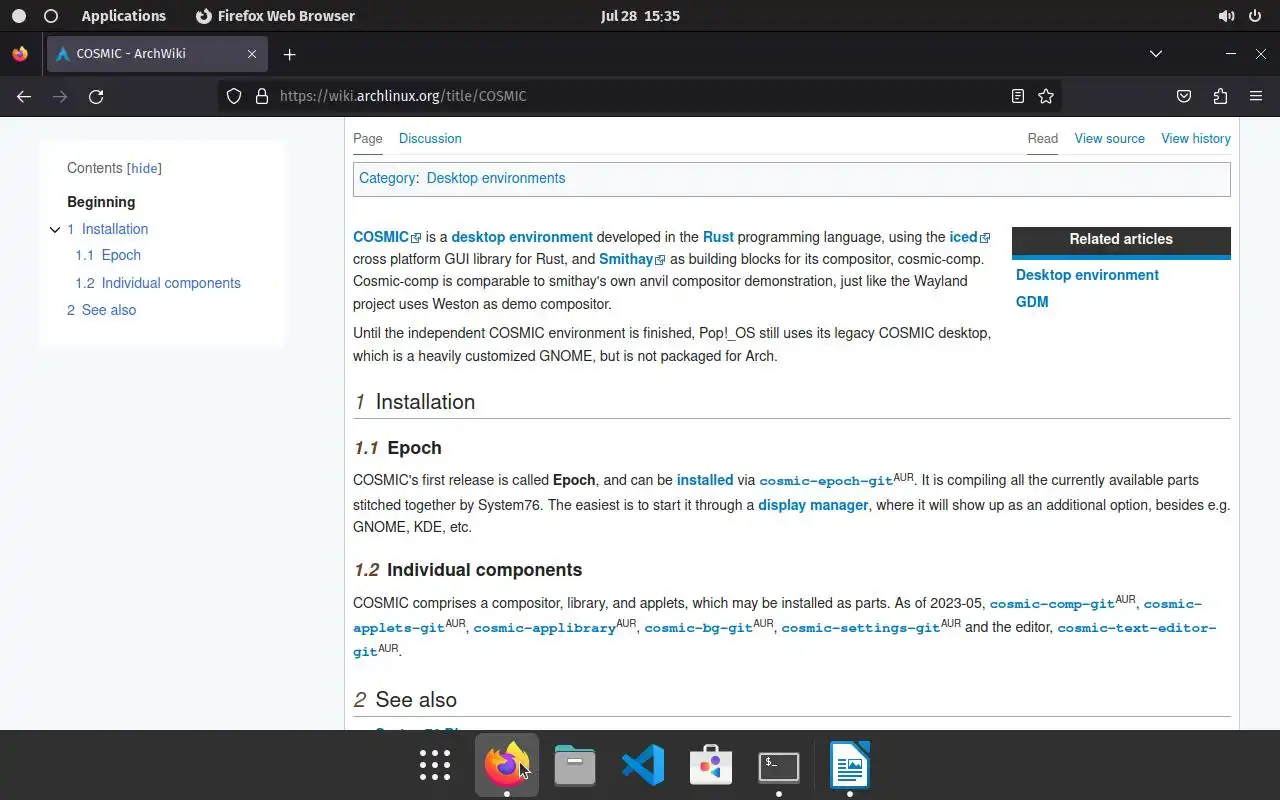Click the 1.2 Individual components heading
This screenshot has width=1280, height=800.
tap(468, 570)
